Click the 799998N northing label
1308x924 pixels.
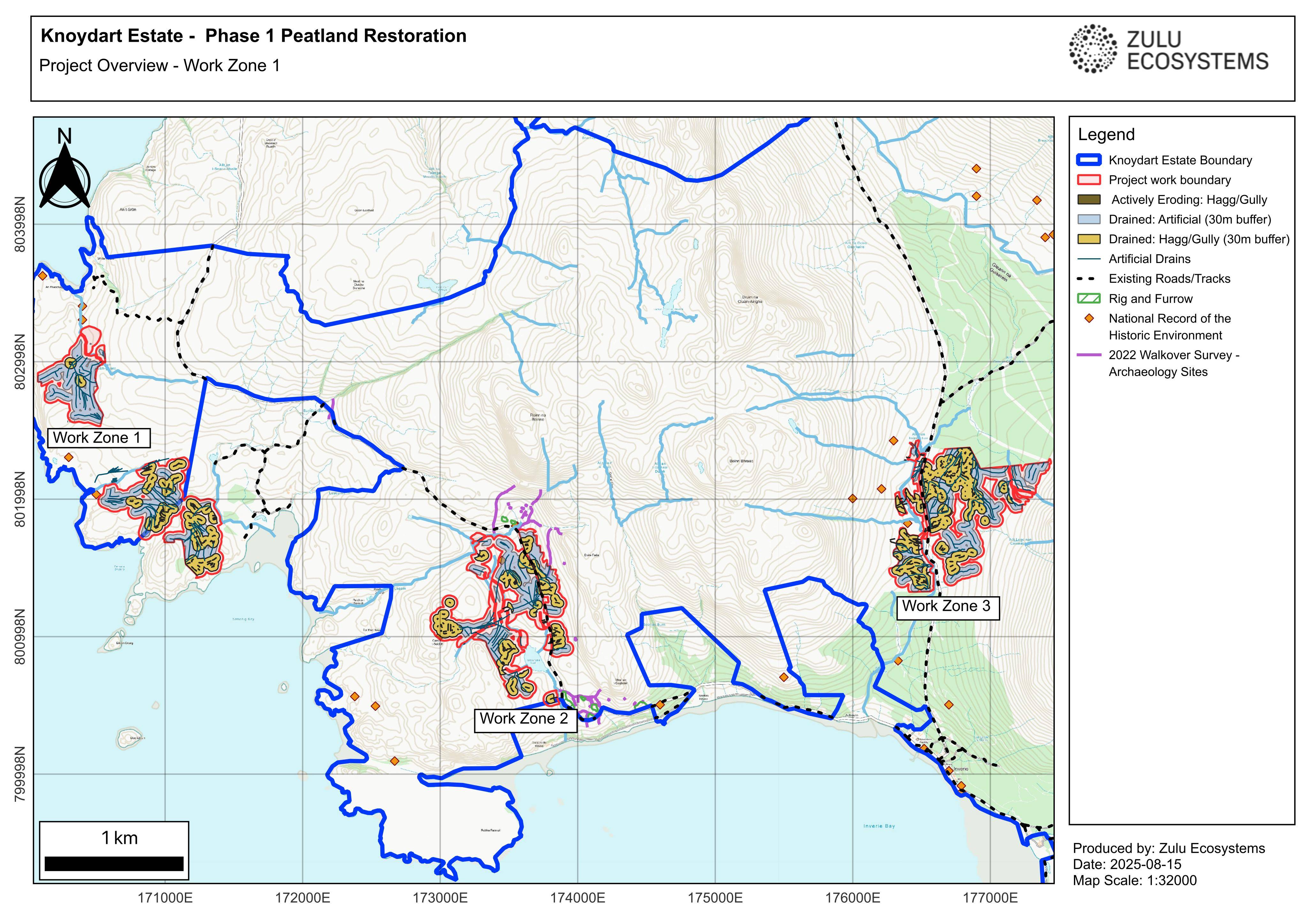tap(20, 774)
